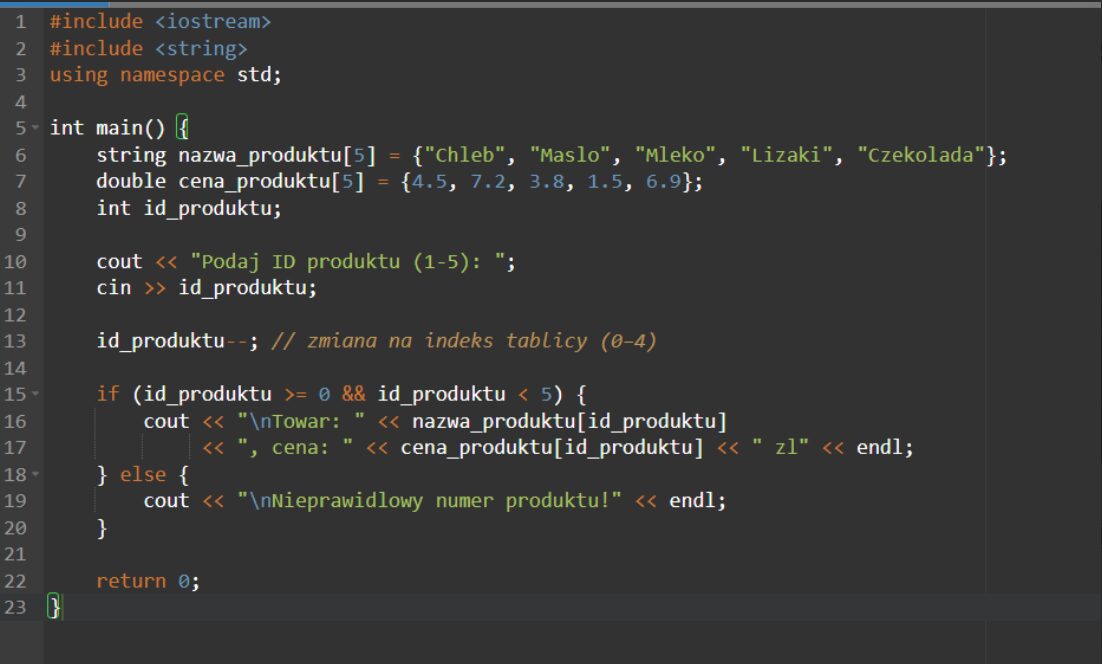Click the value 6.9 in price array

tap(662, 182)
